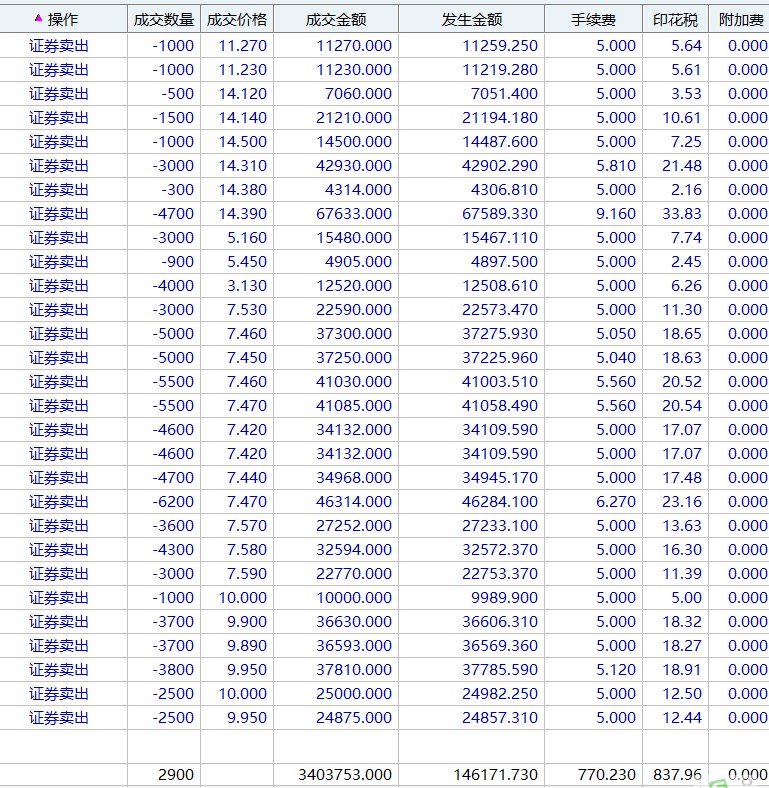This screenshot has height=788, width=769.
Task: Click the price cell 3.130
Action: (x=246, y=285)
